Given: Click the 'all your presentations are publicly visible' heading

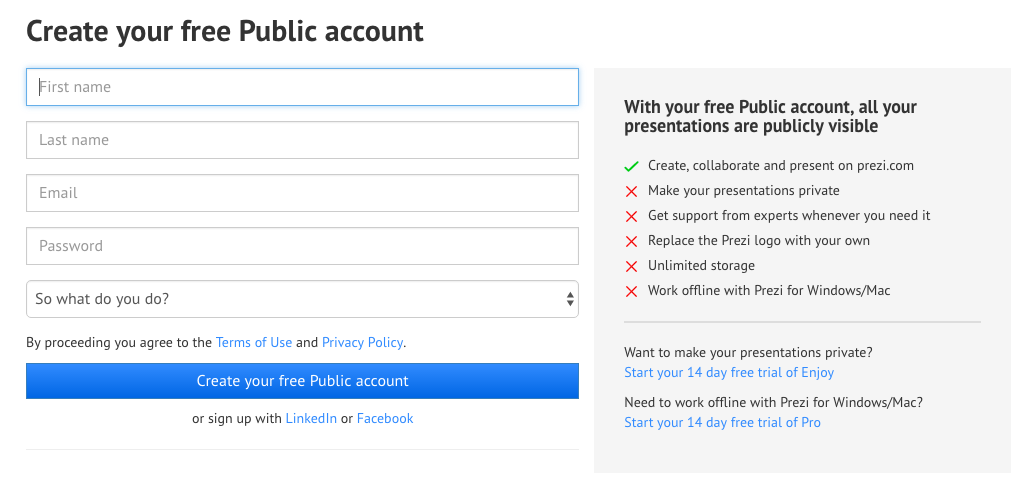Looking at the screenshot, I should coord(771,116).
